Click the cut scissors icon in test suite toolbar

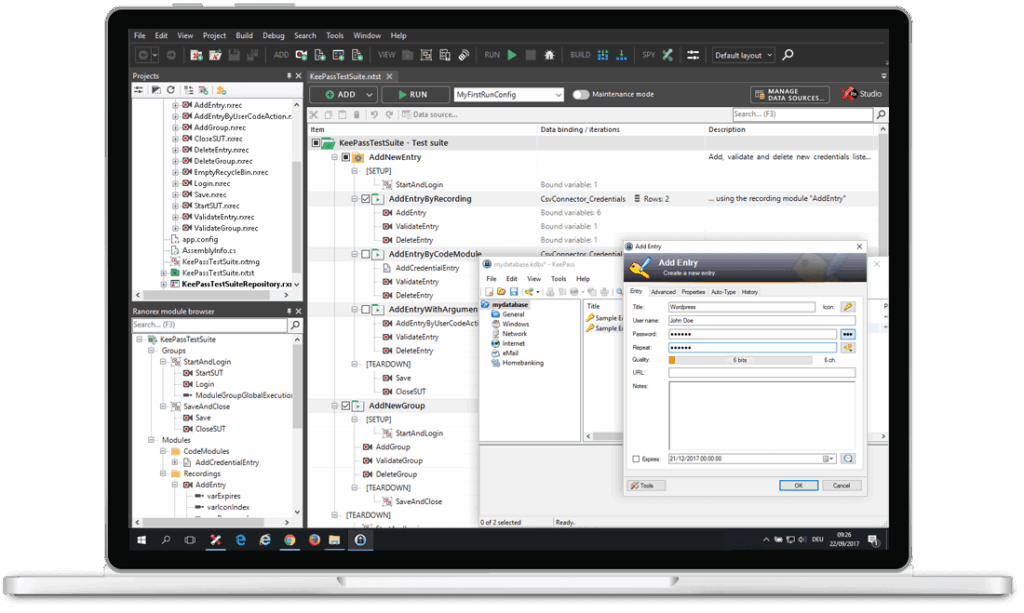point(314,115)
